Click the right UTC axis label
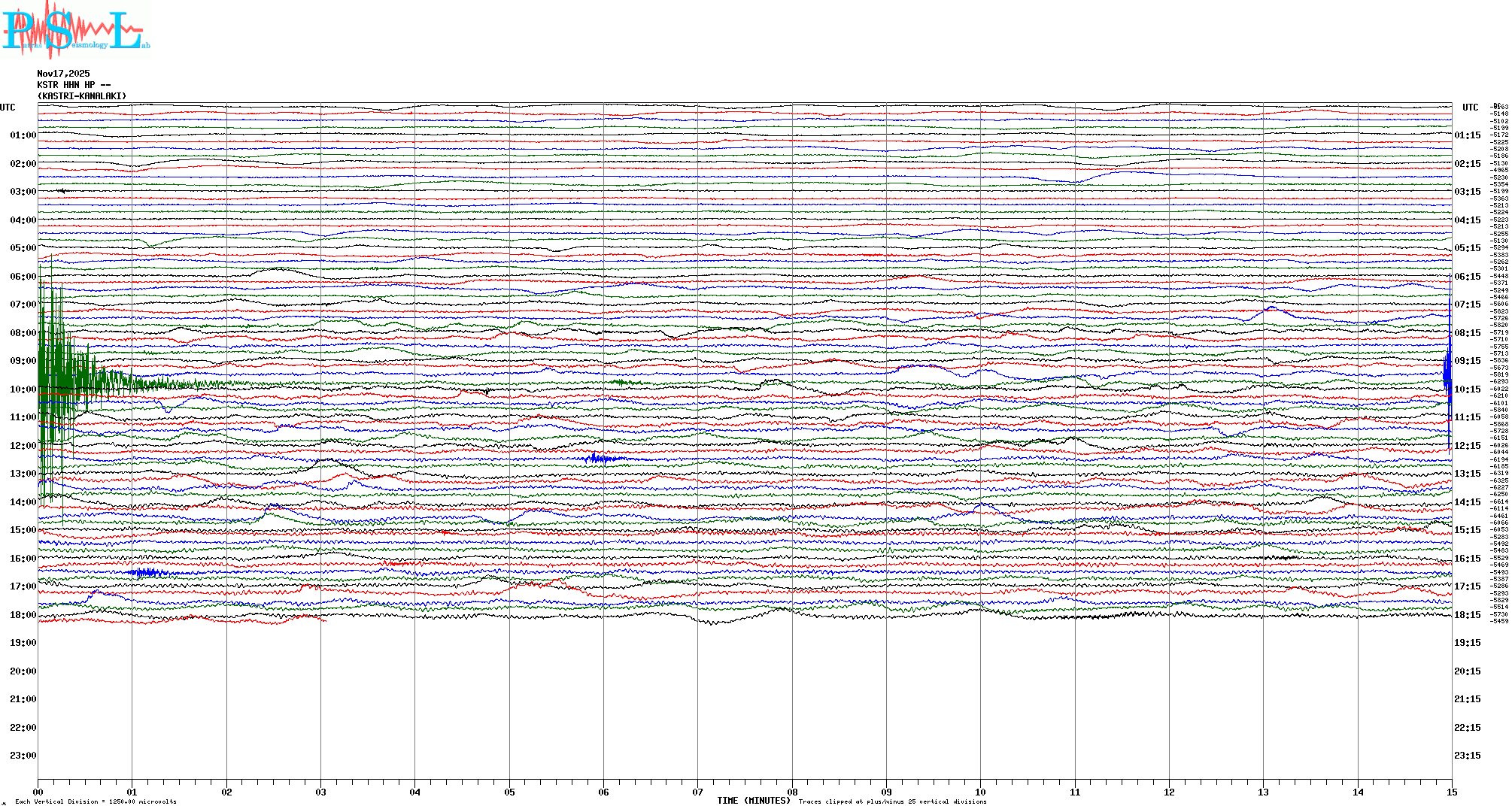 click(x=1470, y=108)
